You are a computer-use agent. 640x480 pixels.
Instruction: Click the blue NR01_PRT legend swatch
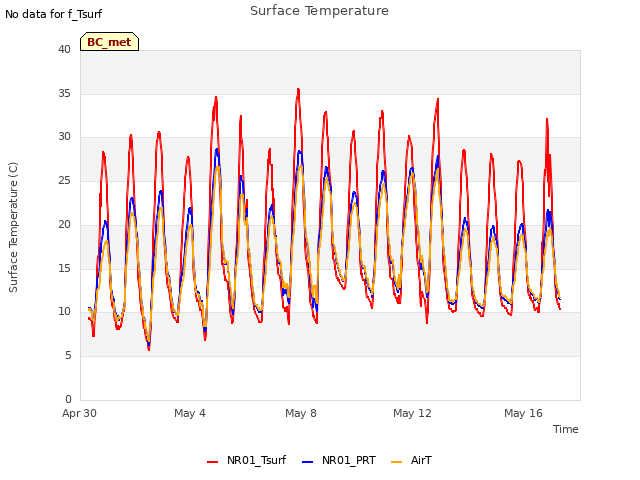pos(308,462)
